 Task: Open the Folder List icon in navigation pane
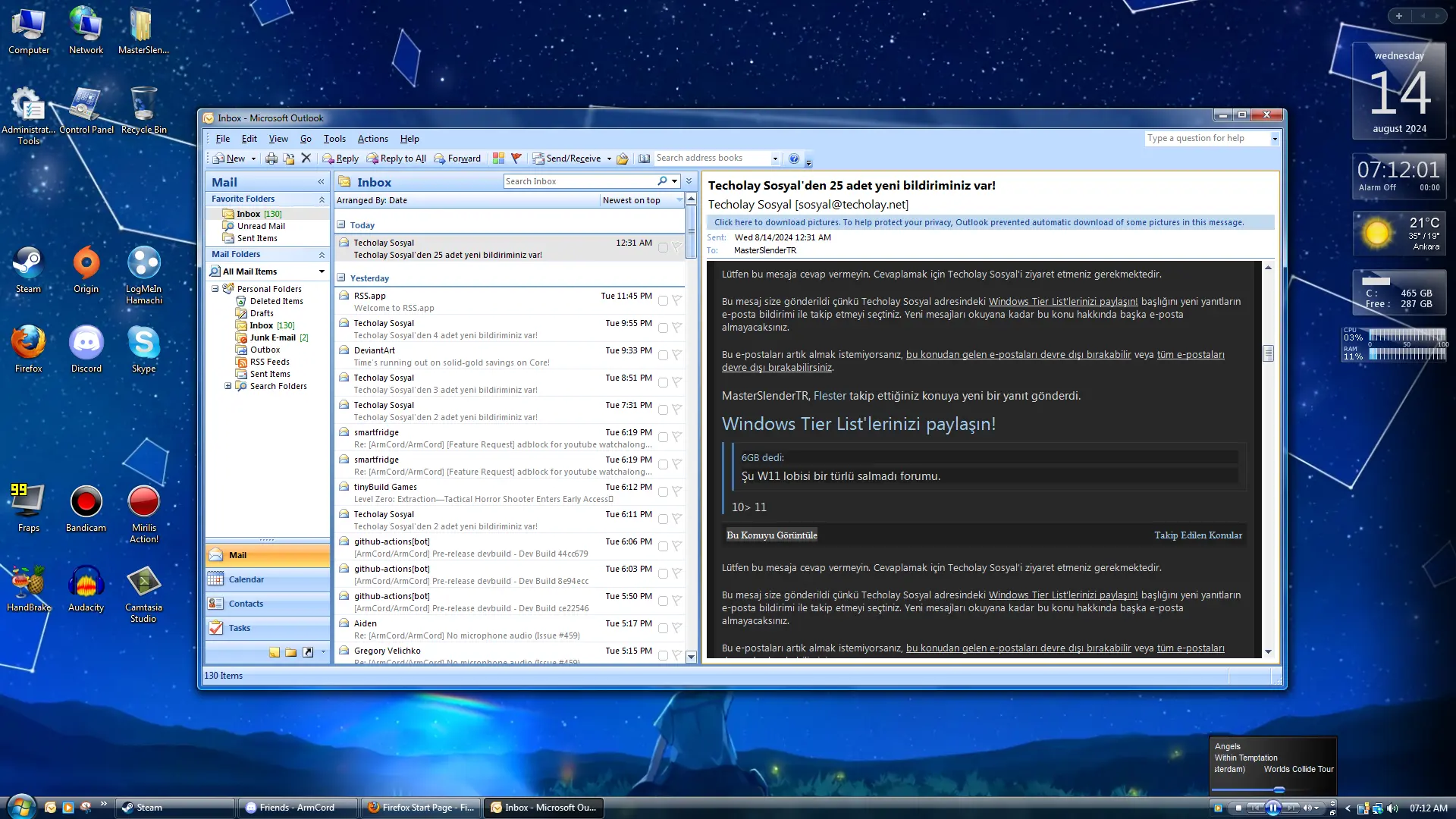click(290, 652)
